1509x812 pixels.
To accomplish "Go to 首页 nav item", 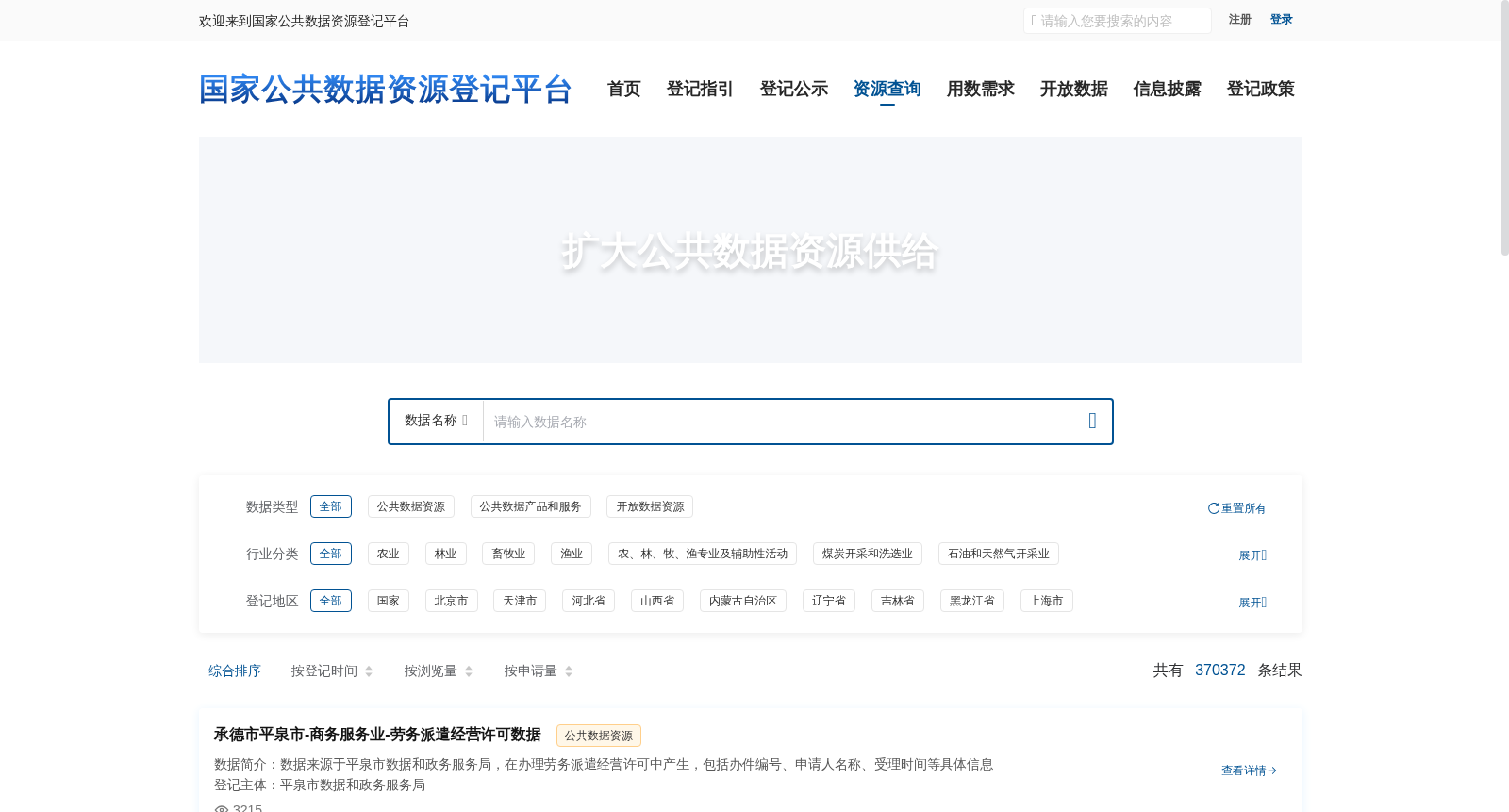I will [624, 89].
